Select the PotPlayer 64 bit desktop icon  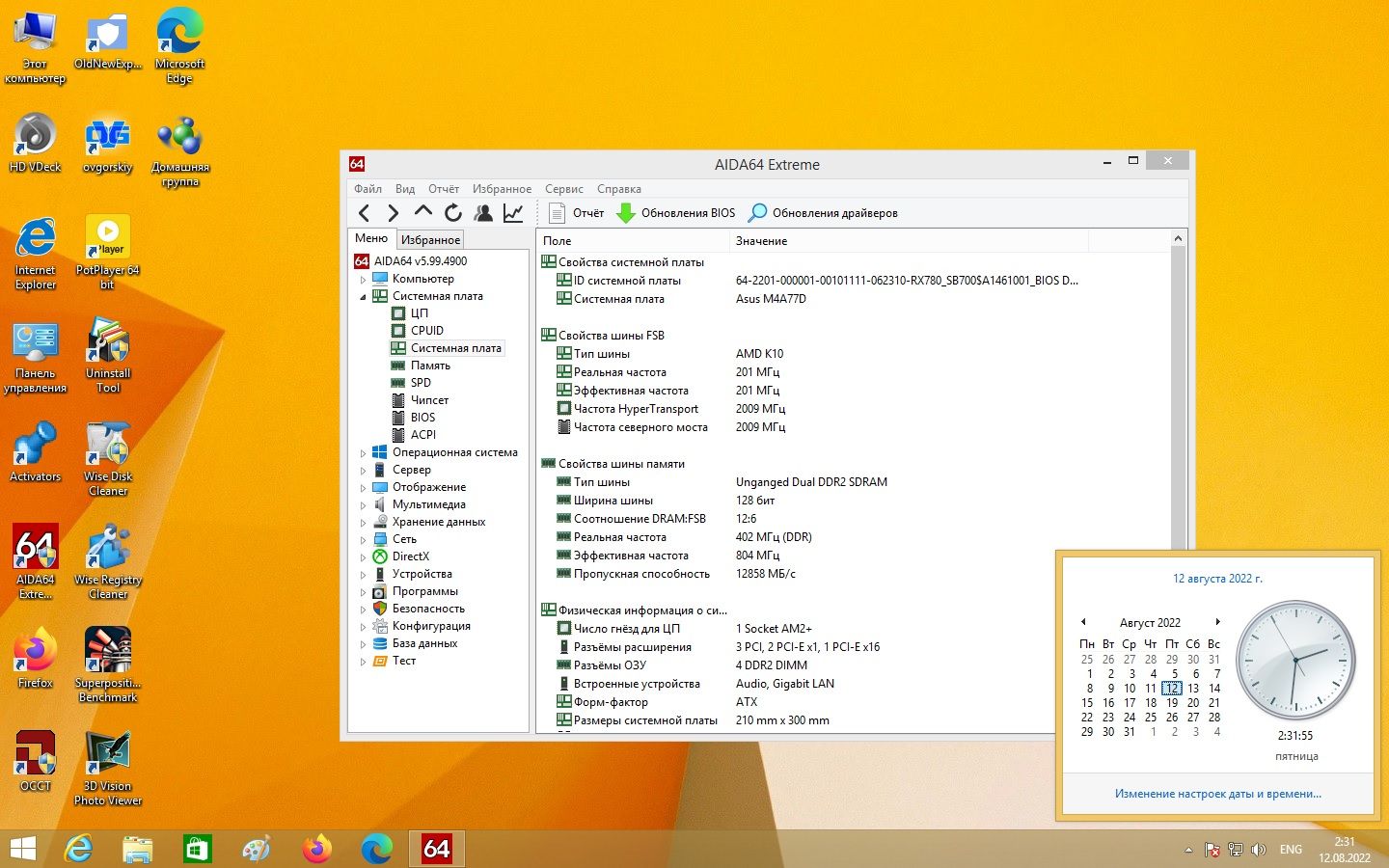(x=108, y=252)
